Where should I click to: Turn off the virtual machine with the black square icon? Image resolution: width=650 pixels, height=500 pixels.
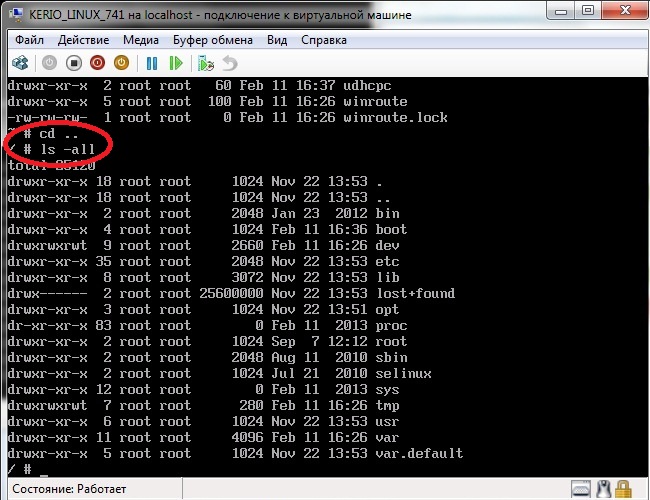(x=73, y=62)
